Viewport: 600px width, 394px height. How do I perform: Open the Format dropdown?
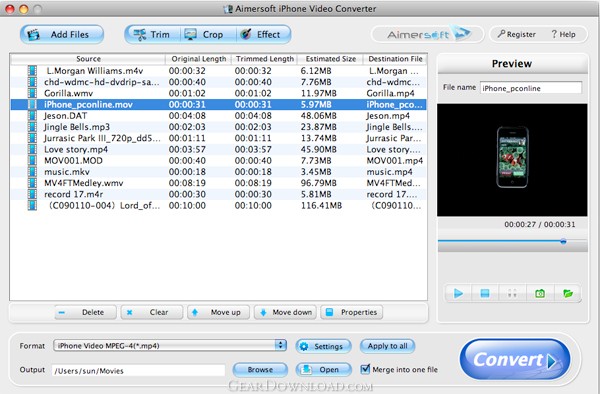pos(170,345)
